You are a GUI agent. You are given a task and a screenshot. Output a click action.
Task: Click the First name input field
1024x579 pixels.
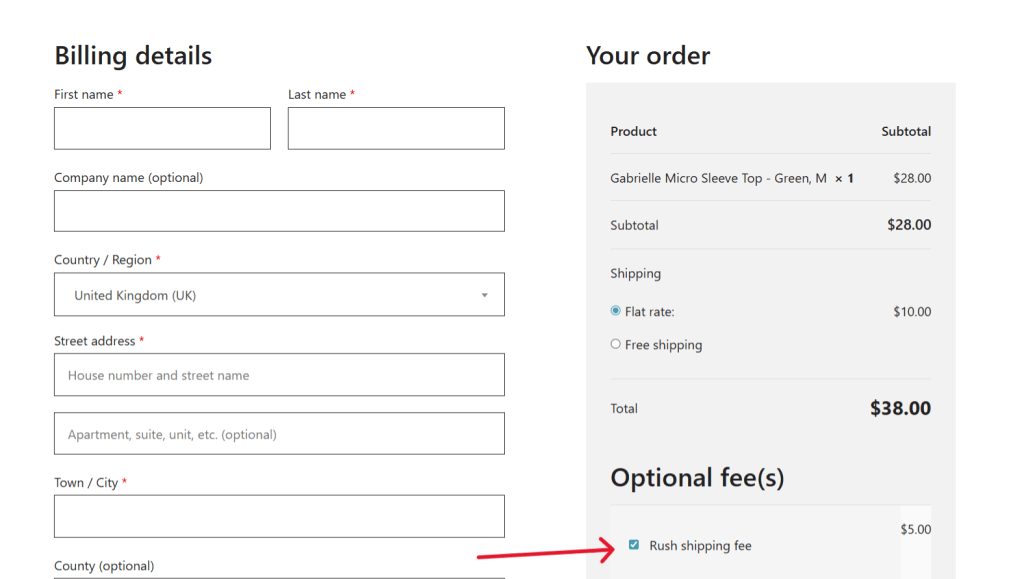pos(162,129)
